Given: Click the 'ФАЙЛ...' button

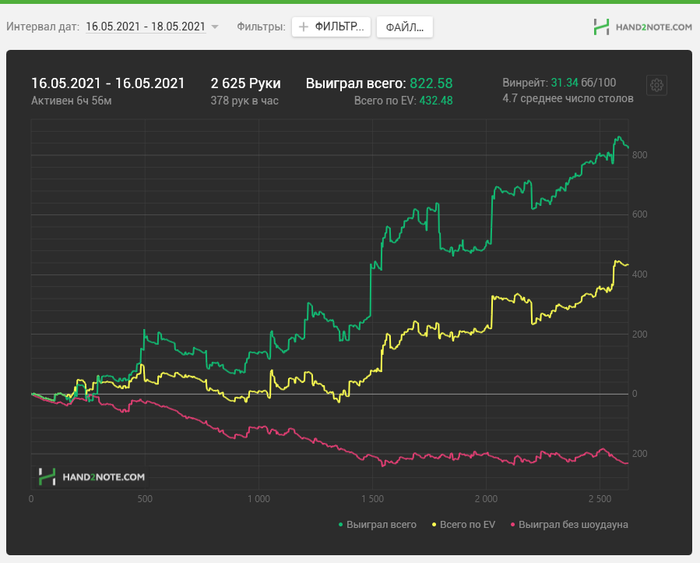Looking at the screenshot, I should [x=404, y=27].
